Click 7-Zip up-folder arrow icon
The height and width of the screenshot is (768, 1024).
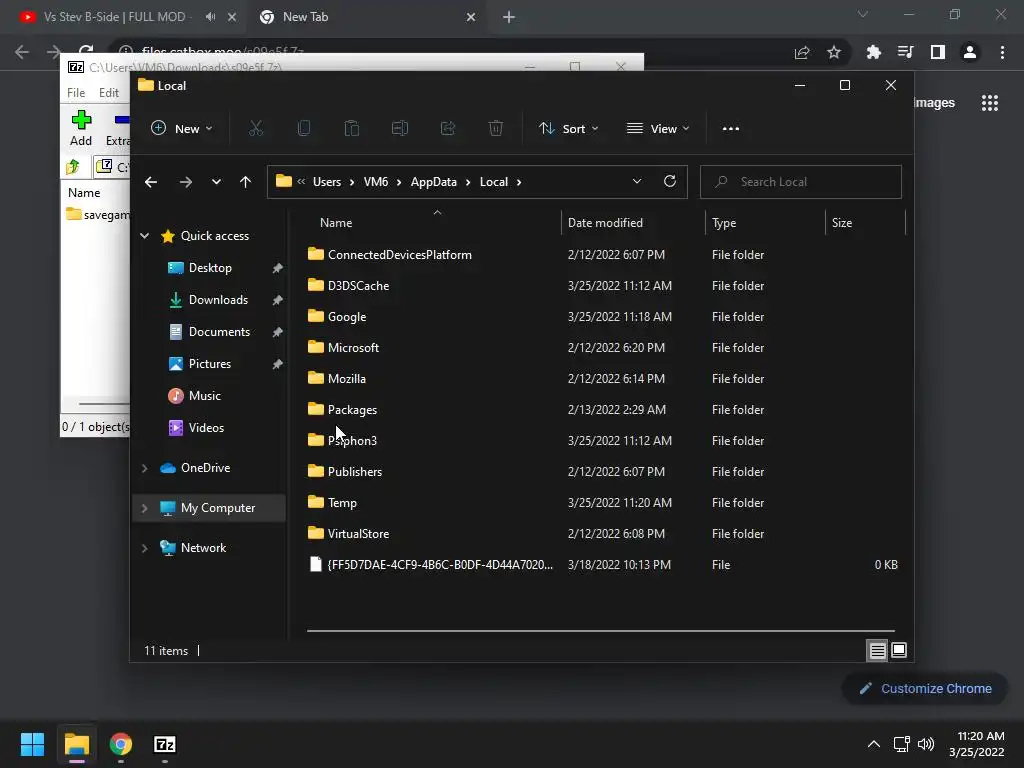73,167
